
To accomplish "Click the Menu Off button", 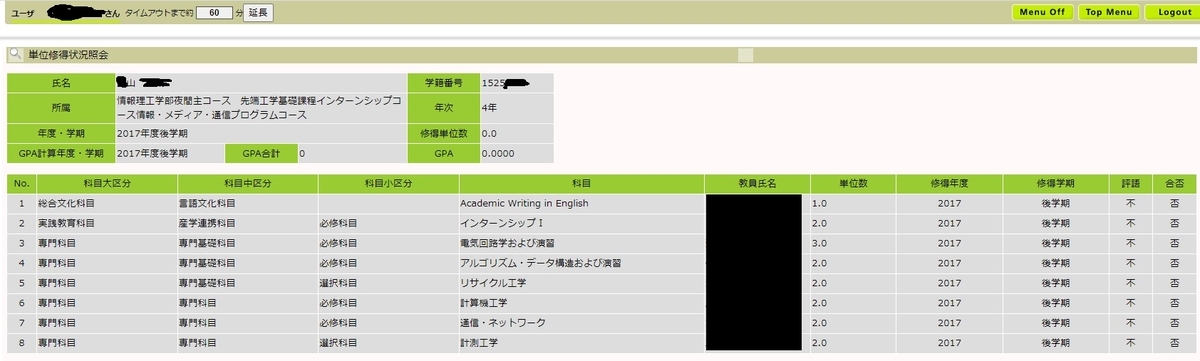I will coord(1042,12).
